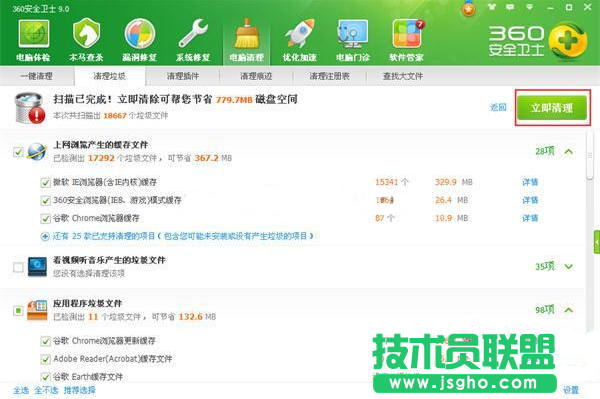Click the 返回 link
The height and width of the screenshot is (399, 600).
pos(498,107)
